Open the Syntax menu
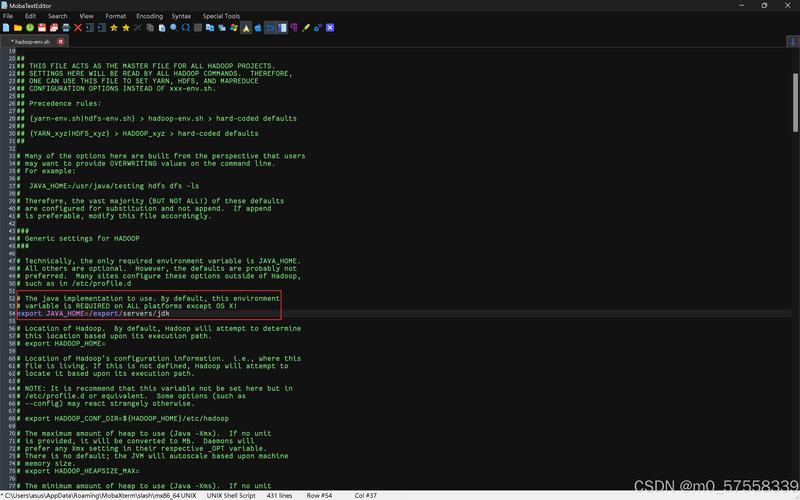The width and height of the screenshot is (800, 500). [x=181, y=16]
